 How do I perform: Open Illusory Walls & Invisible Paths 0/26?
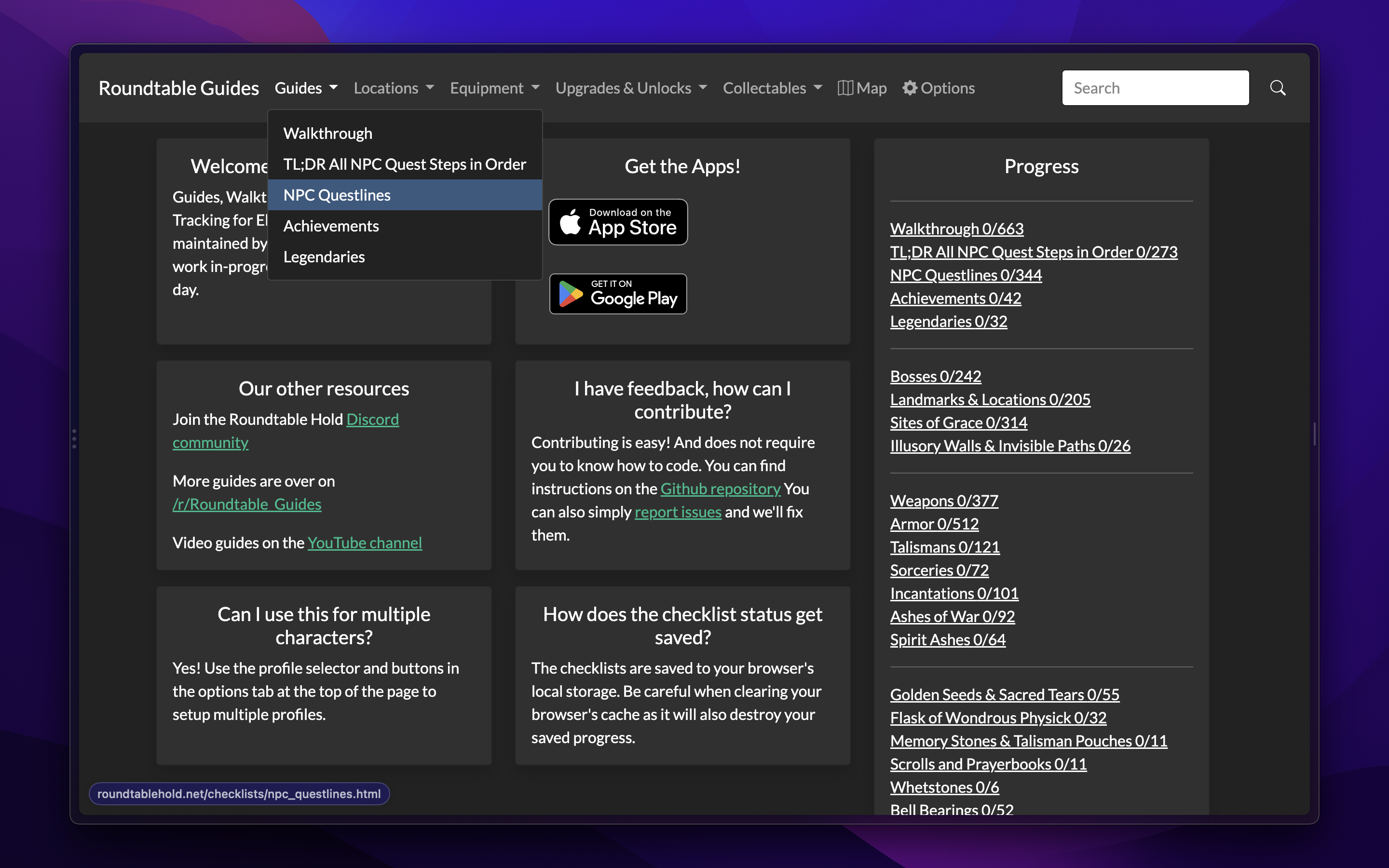pyautogui.click(x=1010, y=446)
